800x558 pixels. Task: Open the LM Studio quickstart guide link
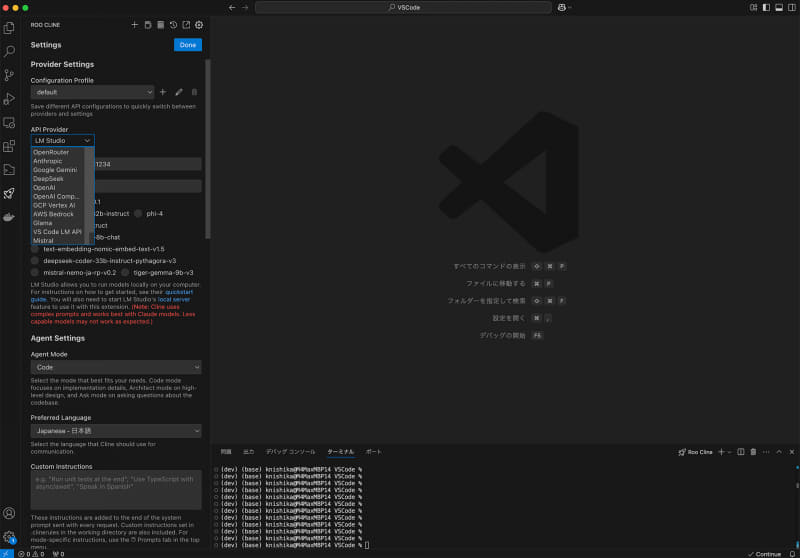(x=179, y=292)
